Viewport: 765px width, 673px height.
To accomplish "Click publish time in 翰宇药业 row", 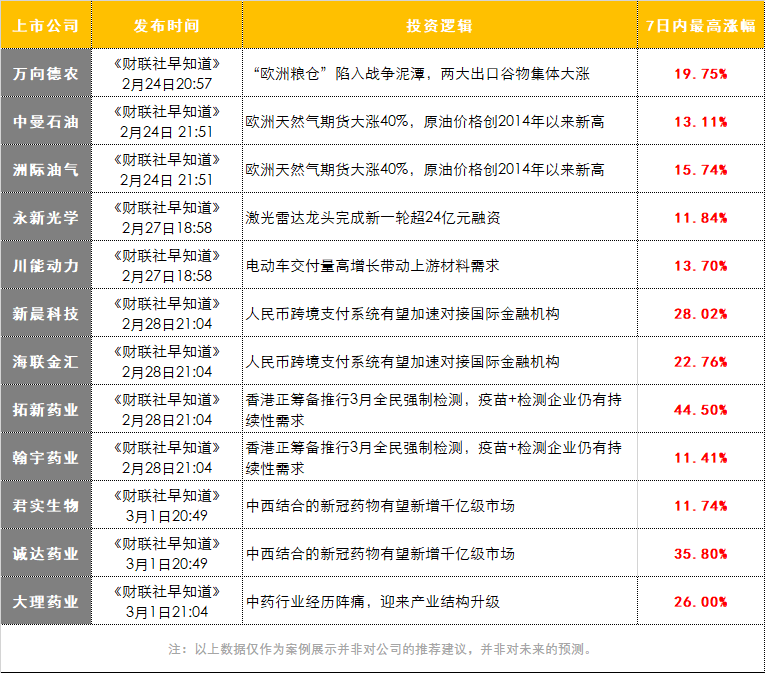I will pyautogui.click(x=167, y=458).
